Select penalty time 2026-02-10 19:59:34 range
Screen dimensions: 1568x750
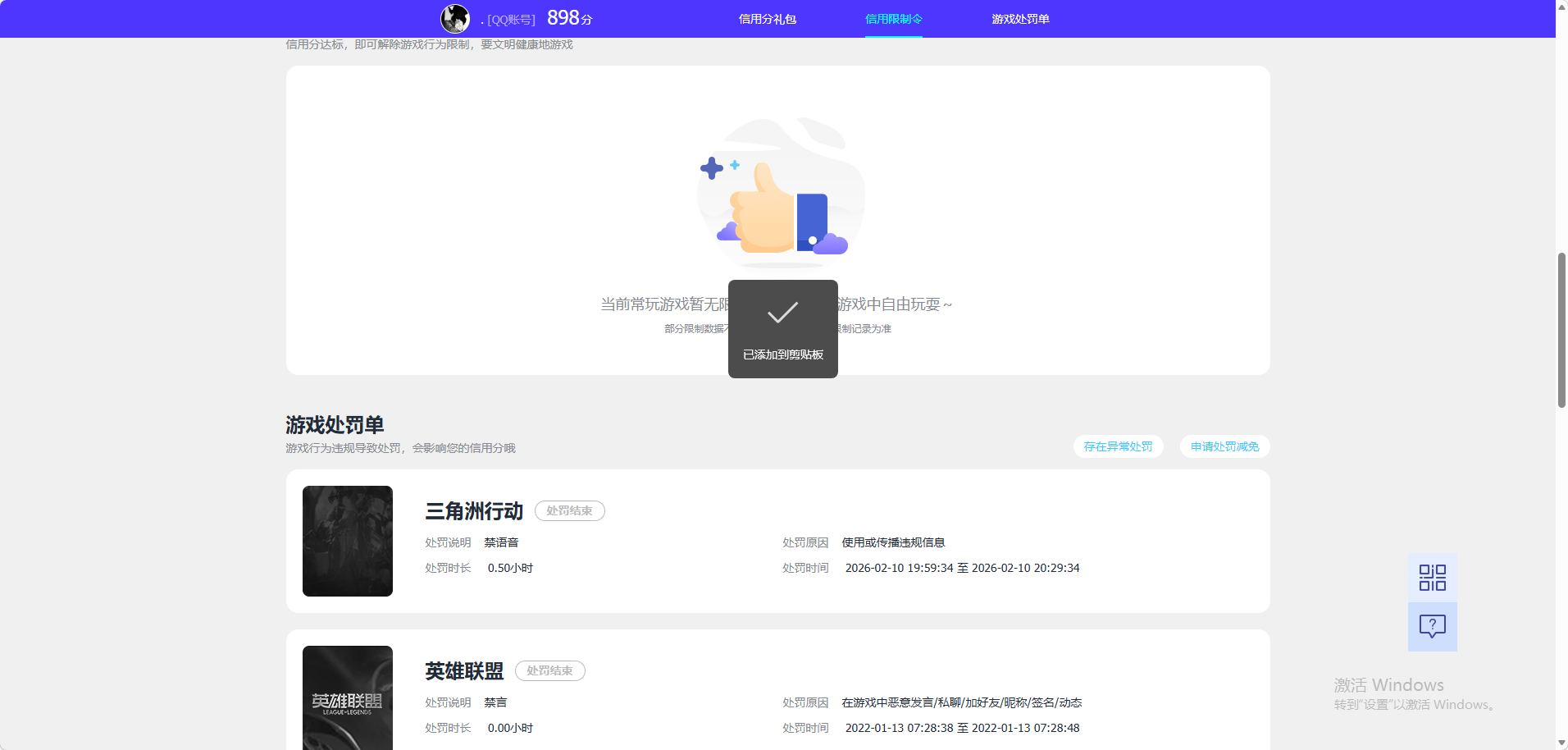(x=962, y=568)
